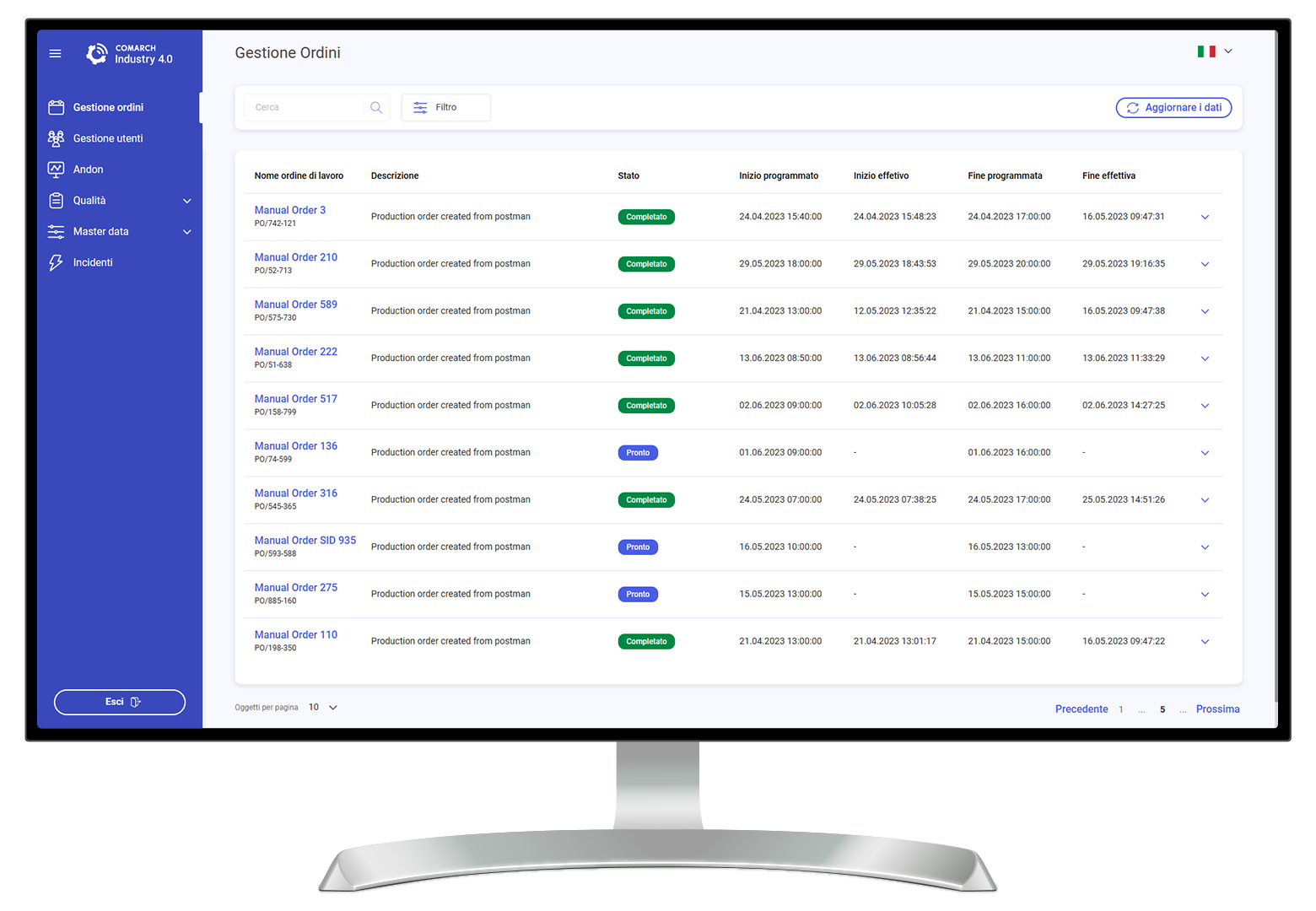
Task: Go to page 1
Action: click(1121, 709)
